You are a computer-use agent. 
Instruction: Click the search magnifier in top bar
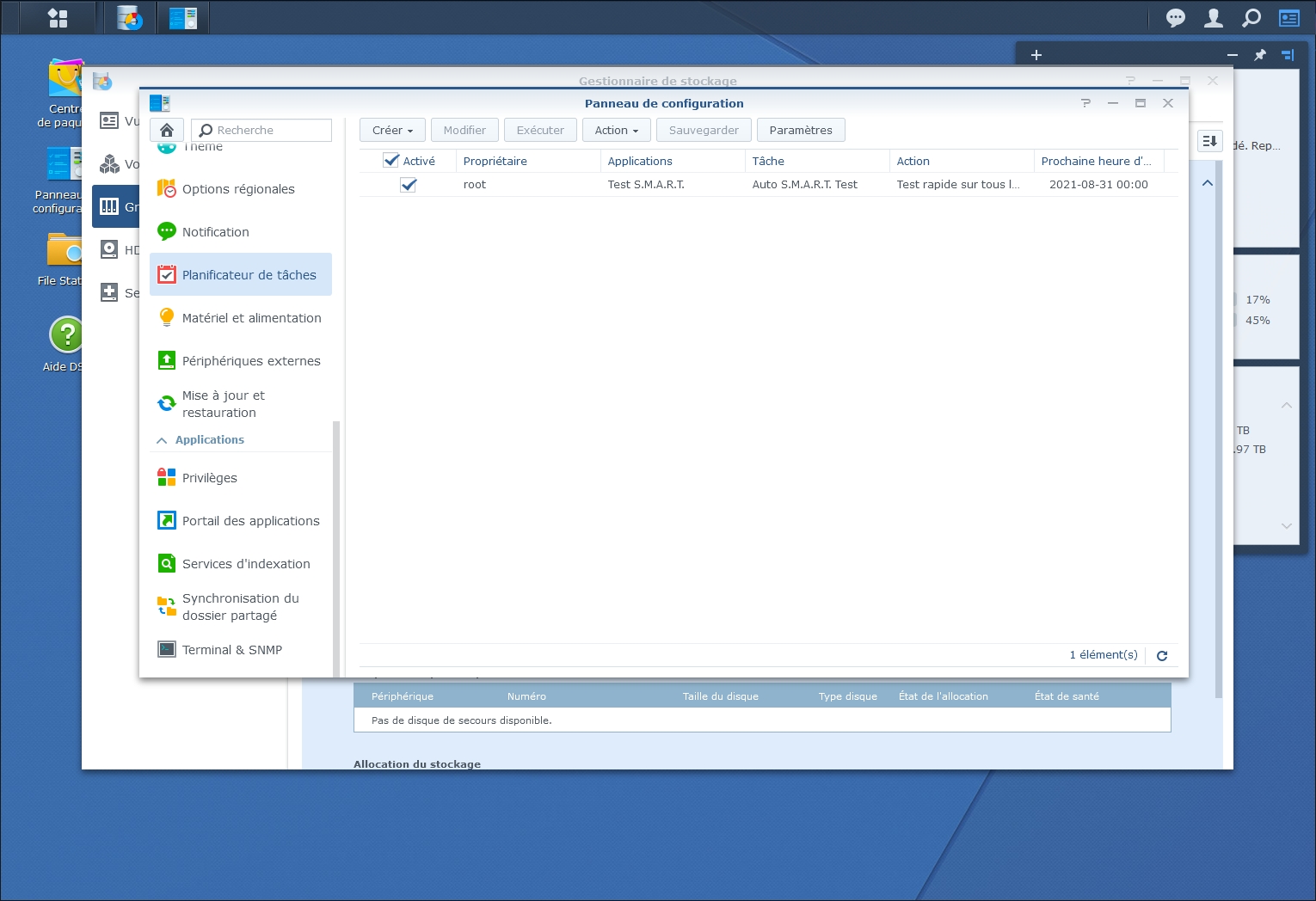click(x=1251, y=18)
